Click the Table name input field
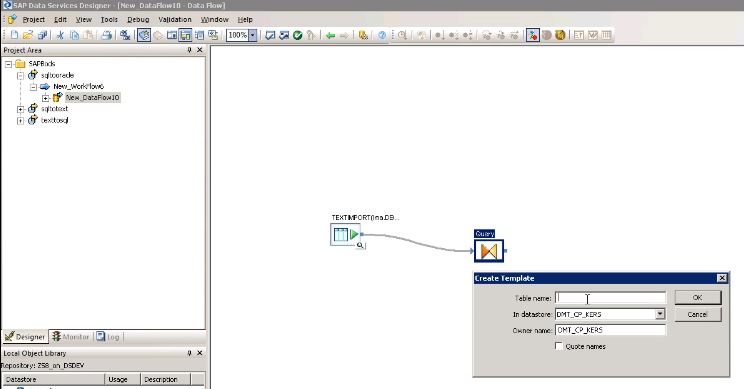This screenshot has height=389, width=744. (610, 298)
